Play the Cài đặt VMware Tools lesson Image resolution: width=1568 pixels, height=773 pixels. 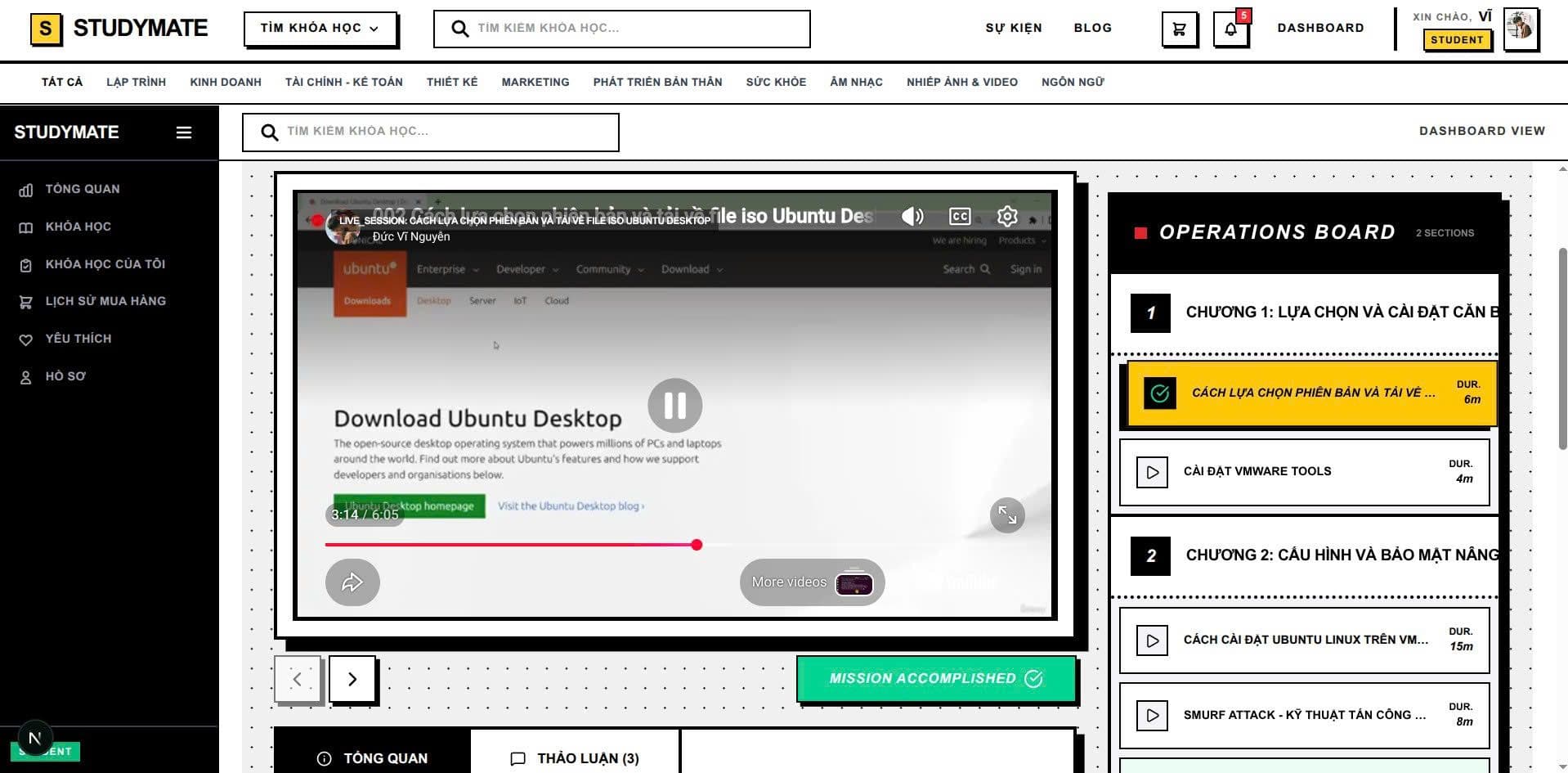pyautogui.click(x=1305, y=472)
